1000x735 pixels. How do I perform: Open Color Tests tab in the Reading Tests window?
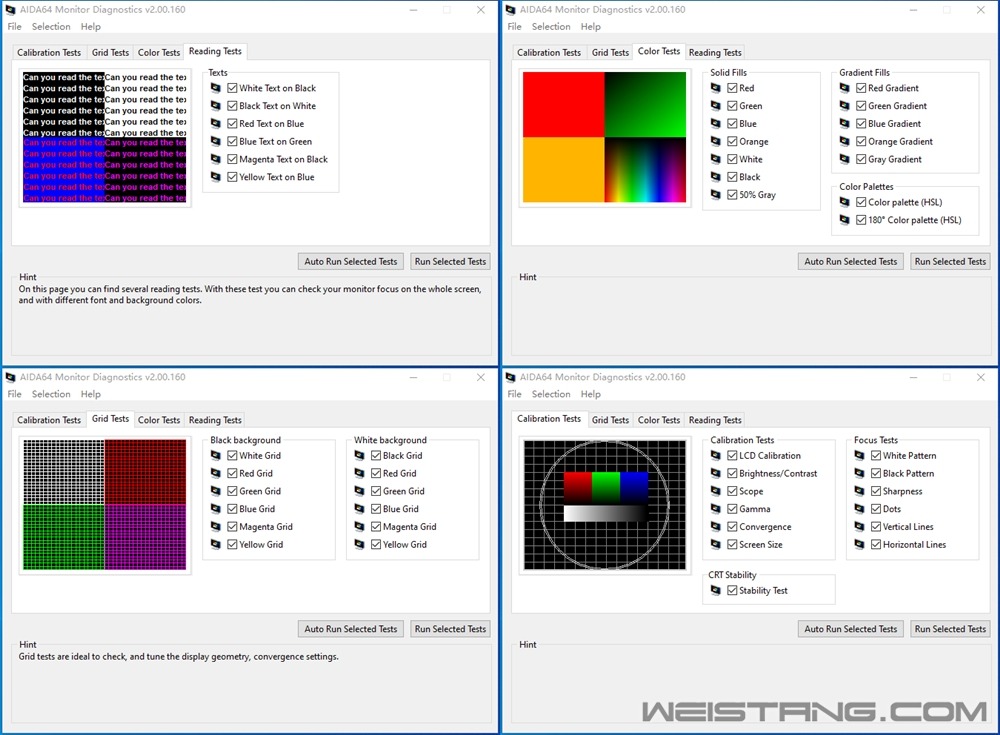tap(159, 52)
